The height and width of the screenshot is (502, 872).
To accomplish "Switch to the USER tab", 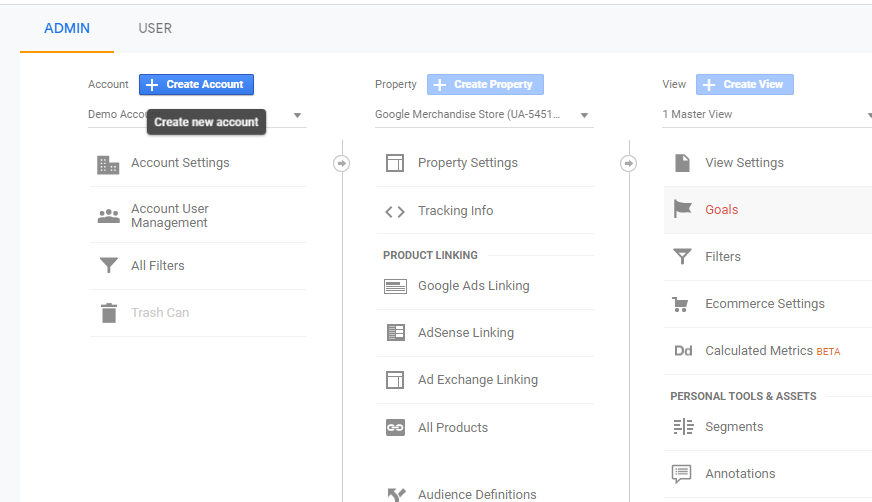I will coord(155,28).
